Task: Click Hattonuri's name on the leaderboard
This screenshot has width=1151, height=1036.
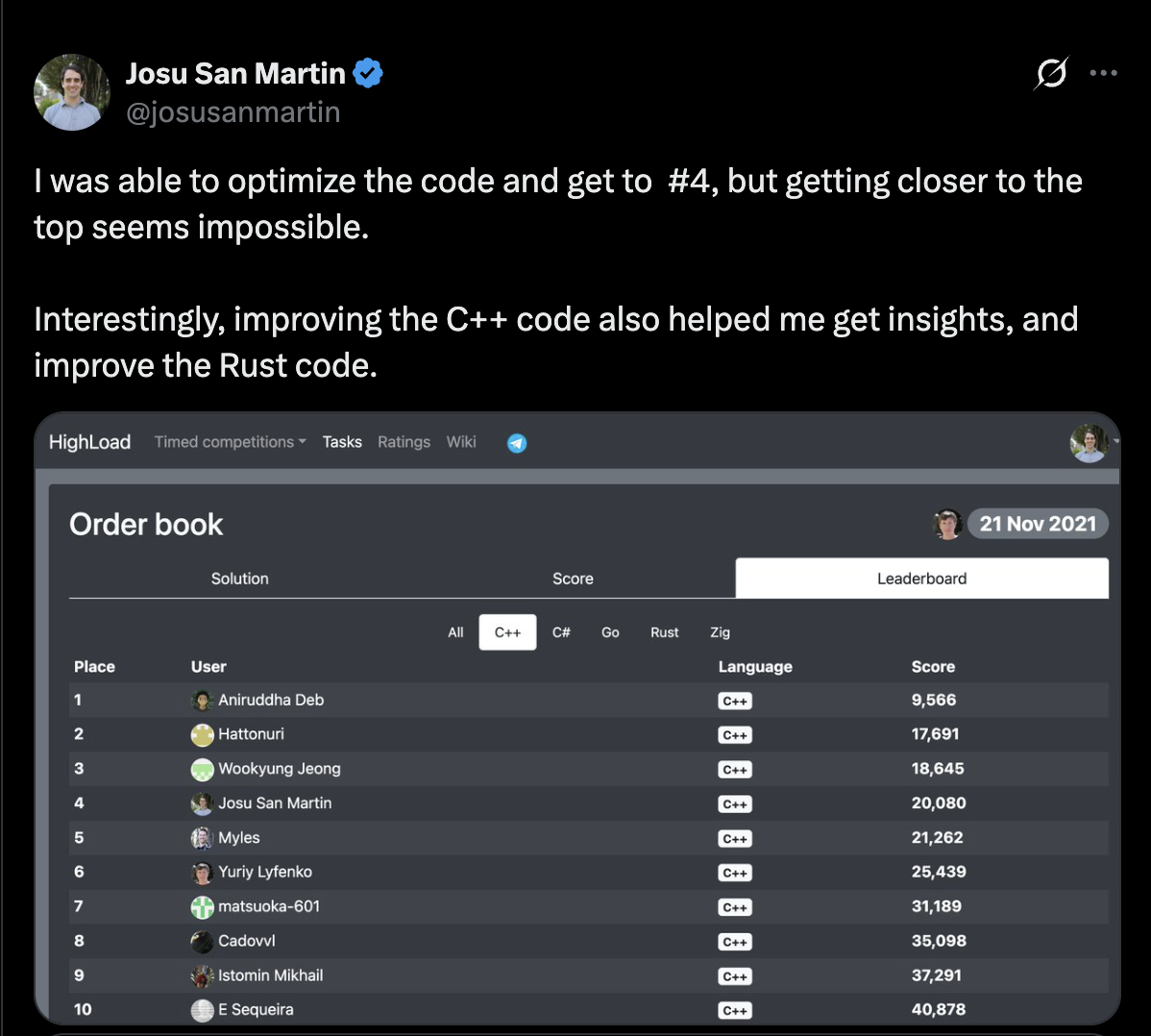Action: pyautogui.click(x=252, y=734)
